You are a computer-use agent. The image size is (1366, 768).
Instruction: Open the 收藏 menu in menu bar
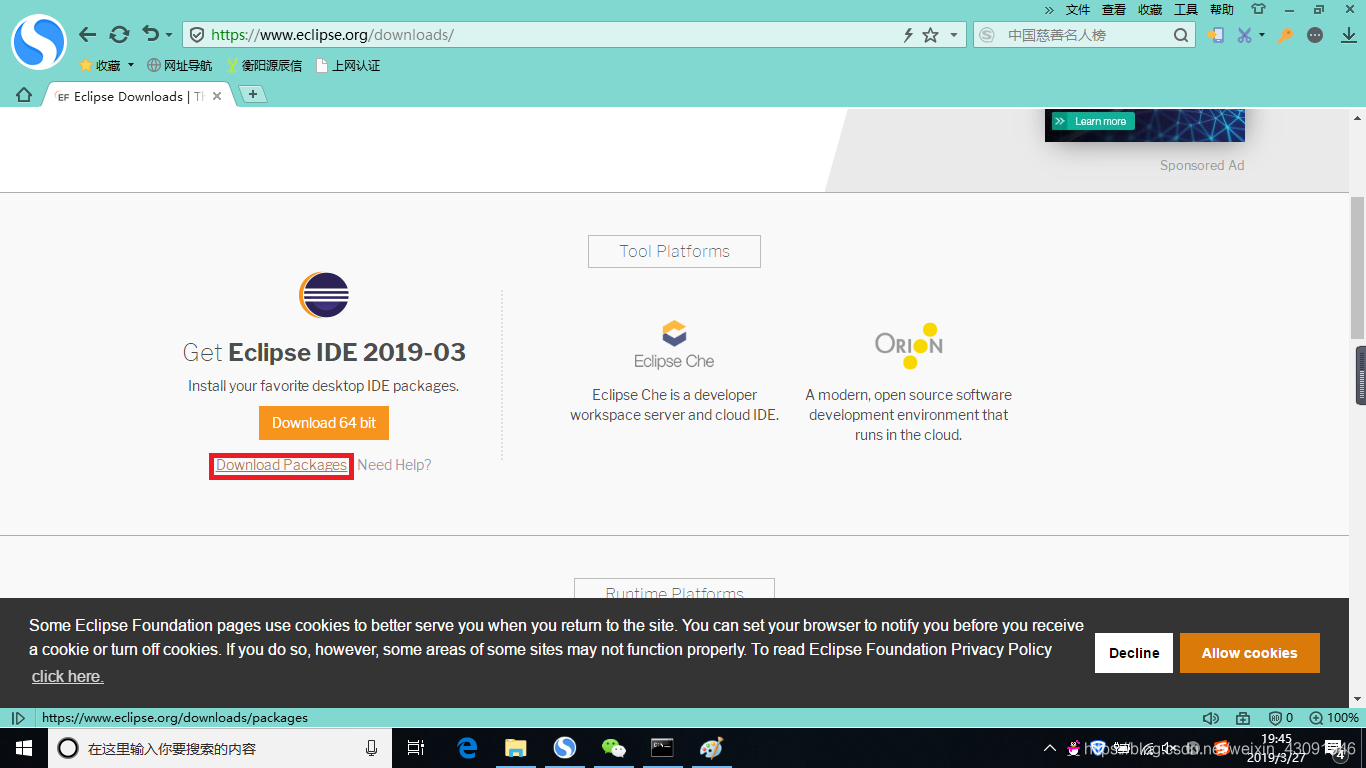(x=1150, y=9)
